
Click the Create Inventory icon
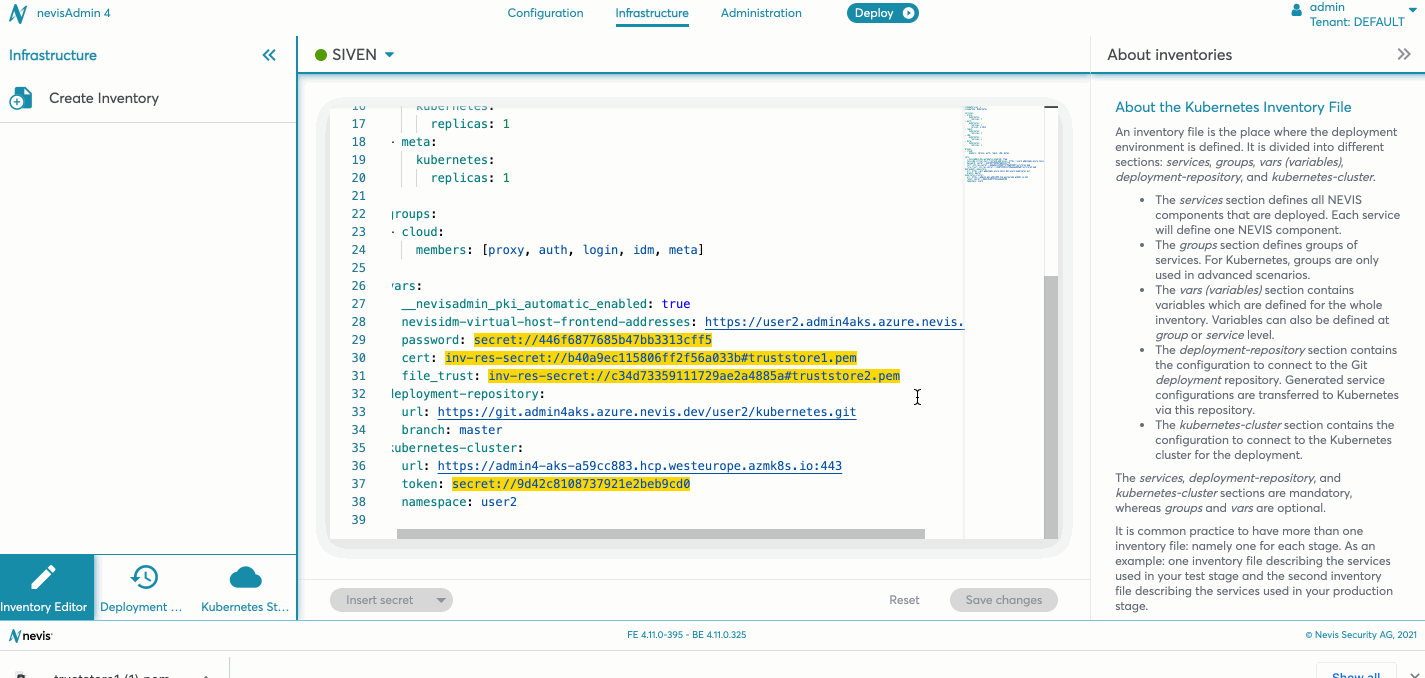click(x=21, y=98)
